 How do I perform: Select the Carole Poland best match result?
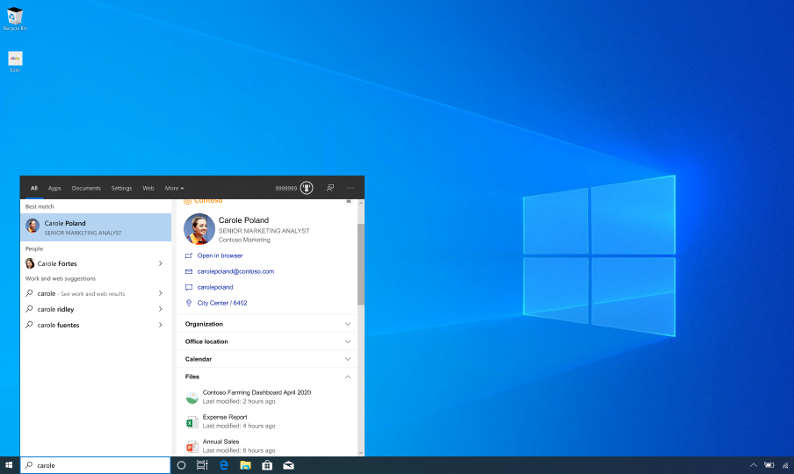(96, 227)
